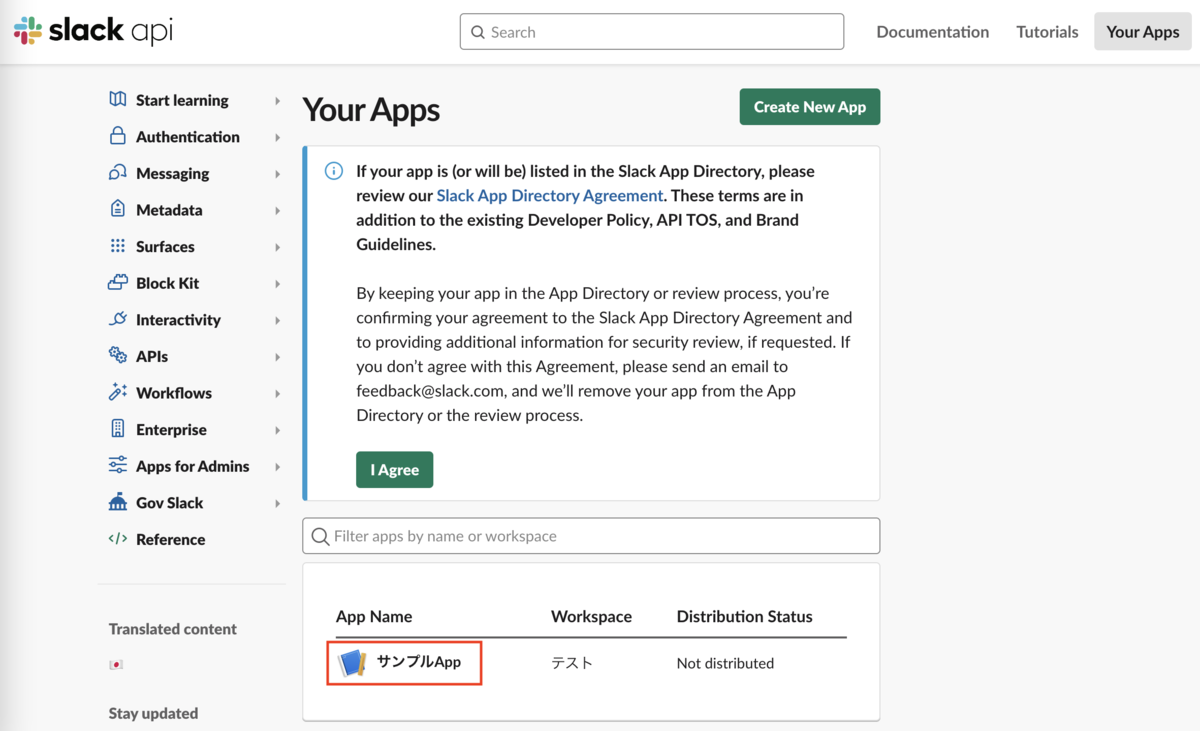The height and width of the screenshot is (731, 1200).
Task: Click the テスト workspace cell
Action: [x=572, y=663]
